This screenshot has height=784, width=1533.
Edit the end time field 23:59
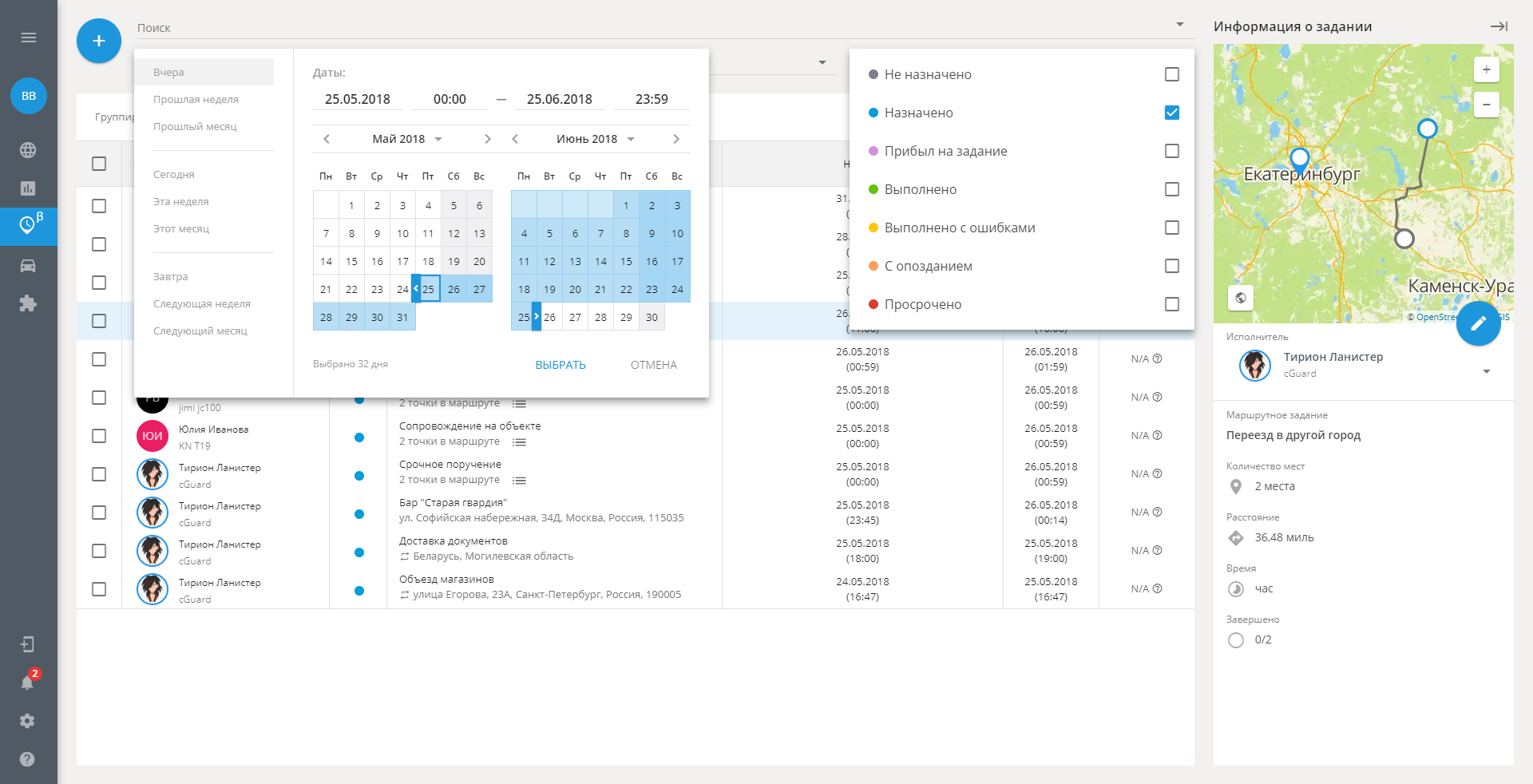[652, 99]
